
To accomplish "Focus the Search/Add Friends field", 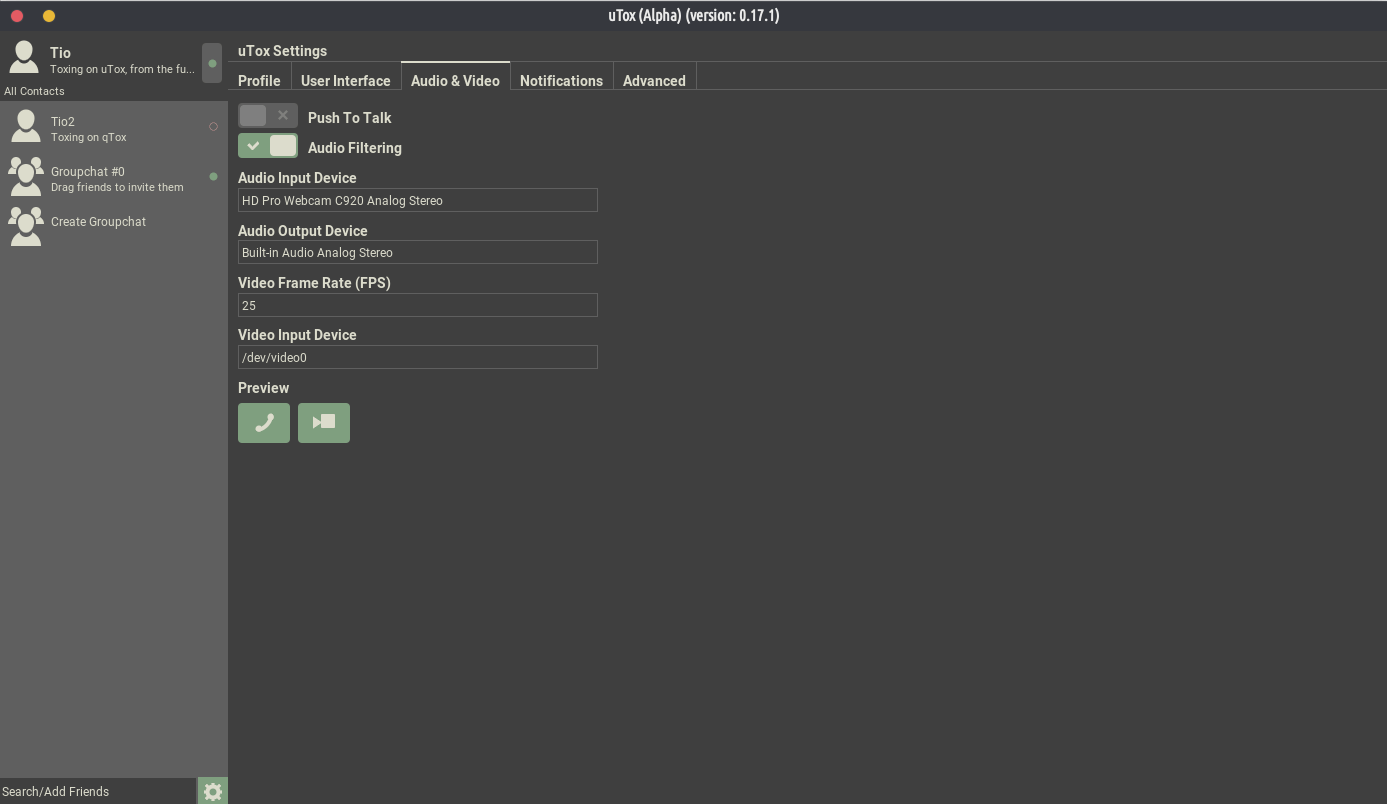I will coord(98,791).
